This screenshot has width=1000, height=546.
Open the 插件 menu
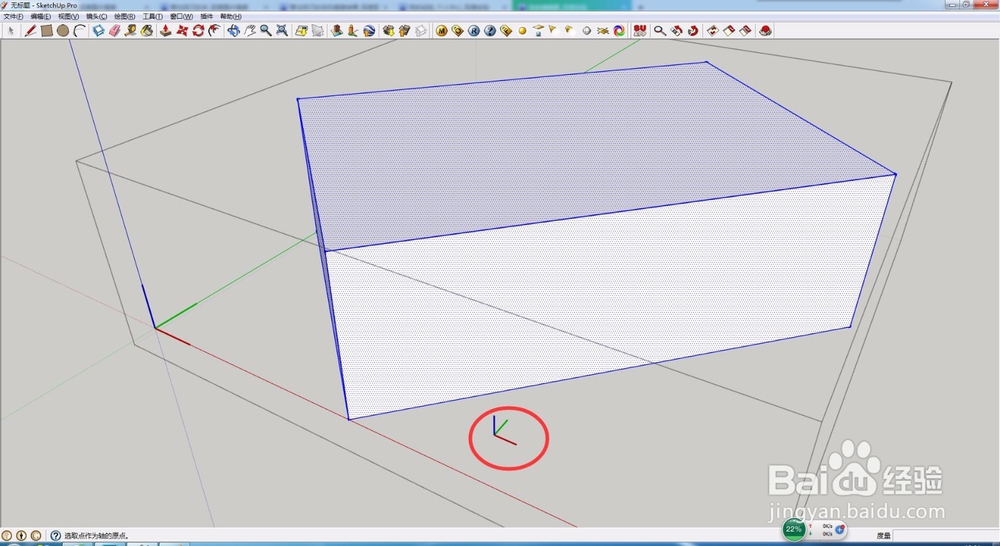tap(207, 17)
